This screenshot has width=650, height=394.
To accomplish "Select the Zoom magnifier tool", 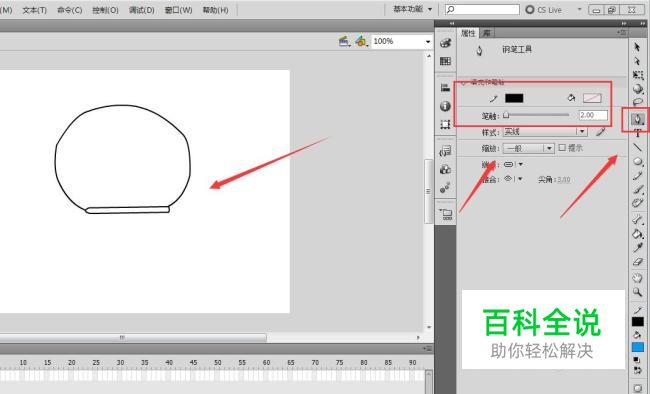I will (638, 292).
